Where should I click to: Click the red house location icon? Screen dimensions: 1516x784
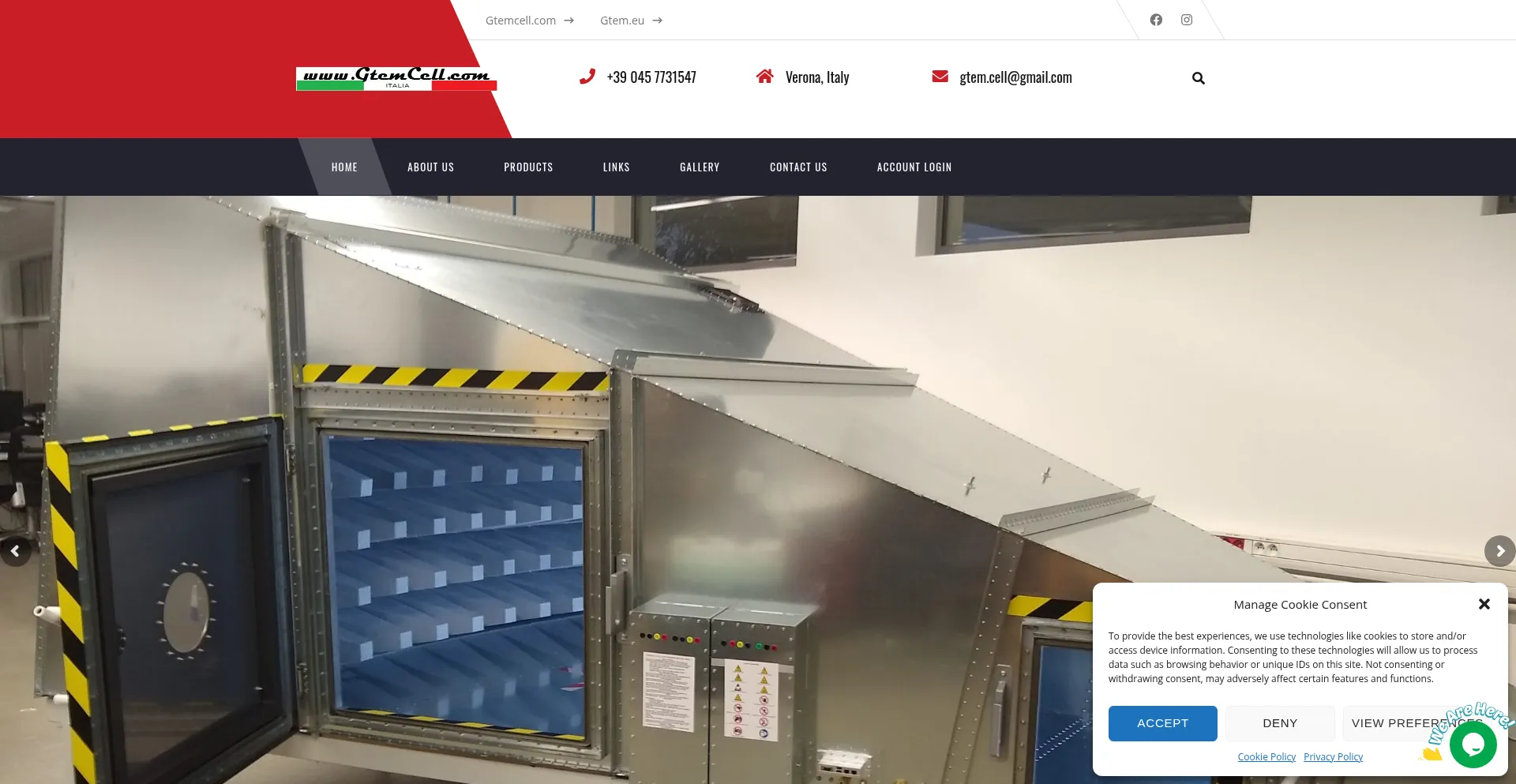[764, 77]
